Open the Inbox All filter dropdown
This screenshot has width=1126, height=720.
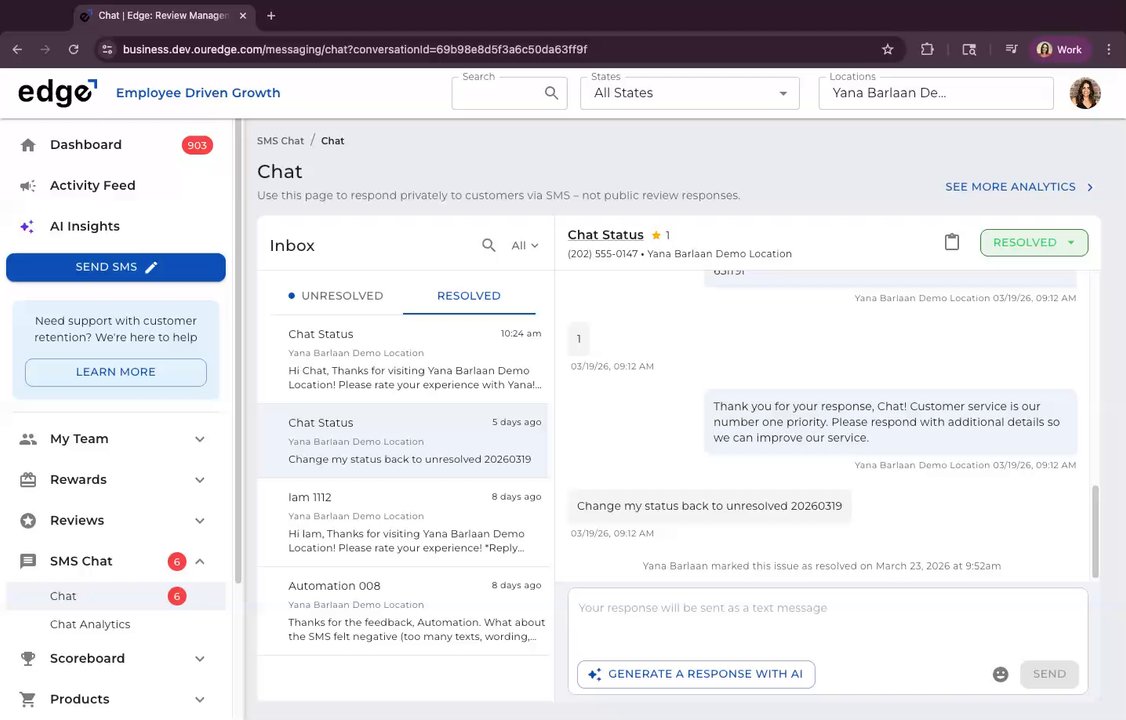525,245
